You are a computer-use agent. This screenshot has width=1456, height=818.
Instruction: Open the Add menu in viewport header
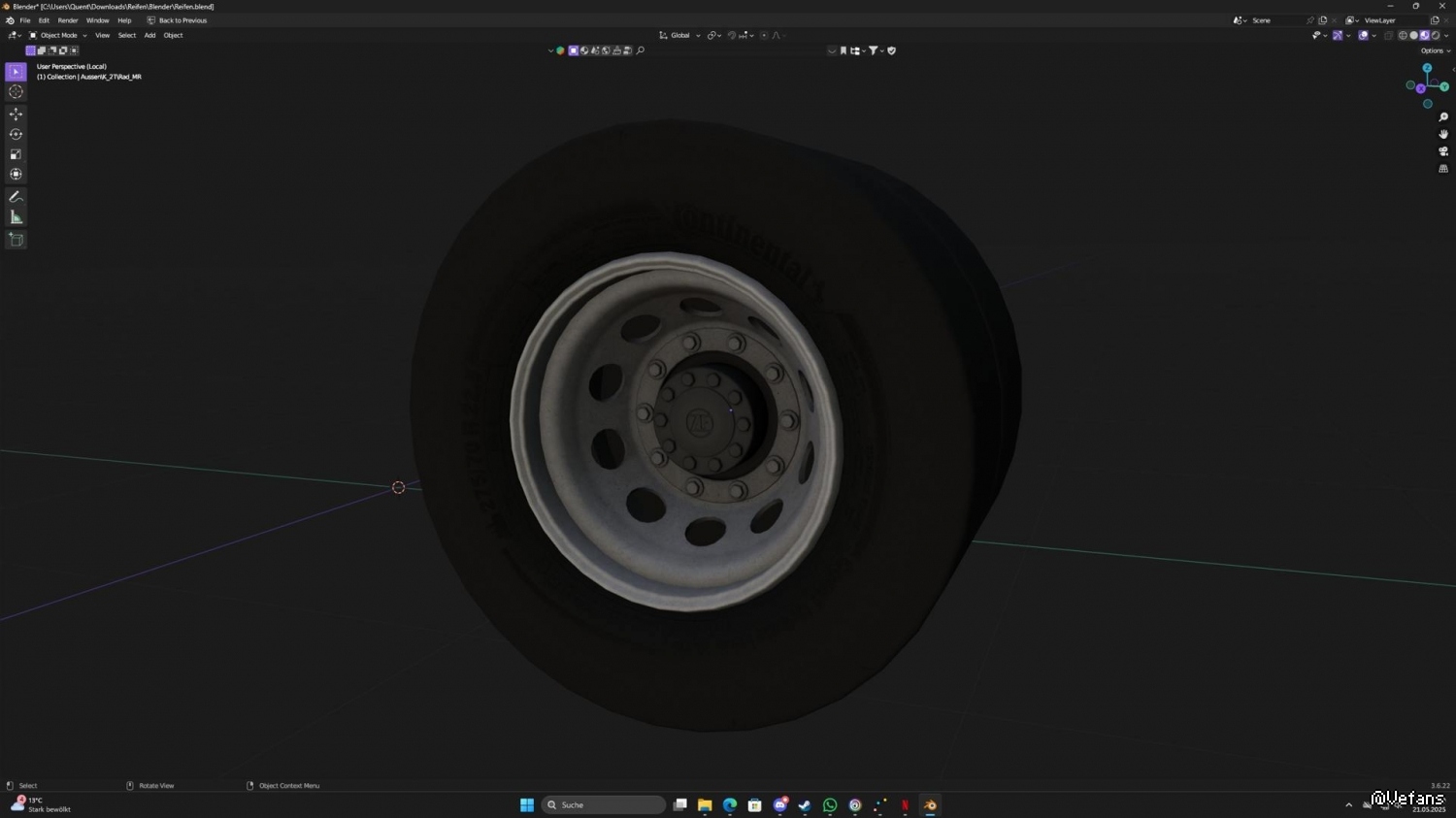coord(149,36)
